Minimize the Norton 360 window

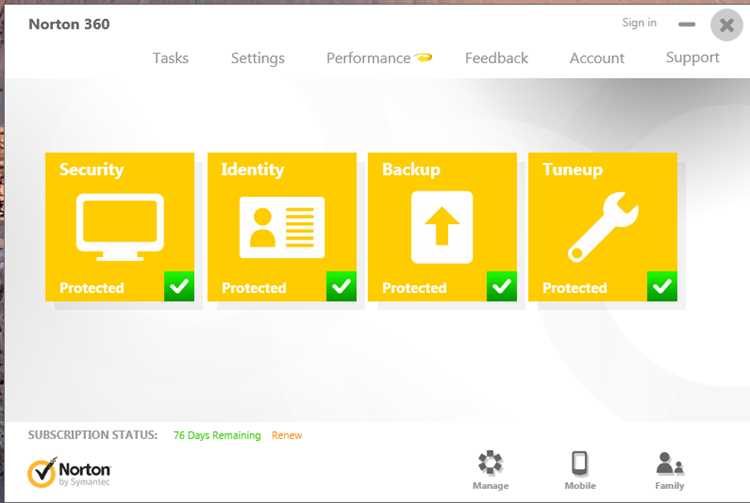(687, 24)
